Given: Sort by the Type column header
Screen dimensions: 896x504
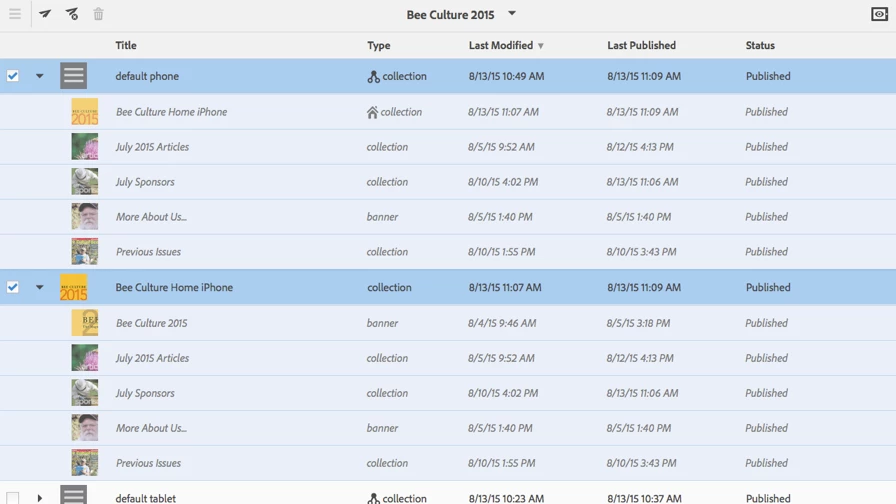Looking at the screenshot, I should (x=379, y=45).
